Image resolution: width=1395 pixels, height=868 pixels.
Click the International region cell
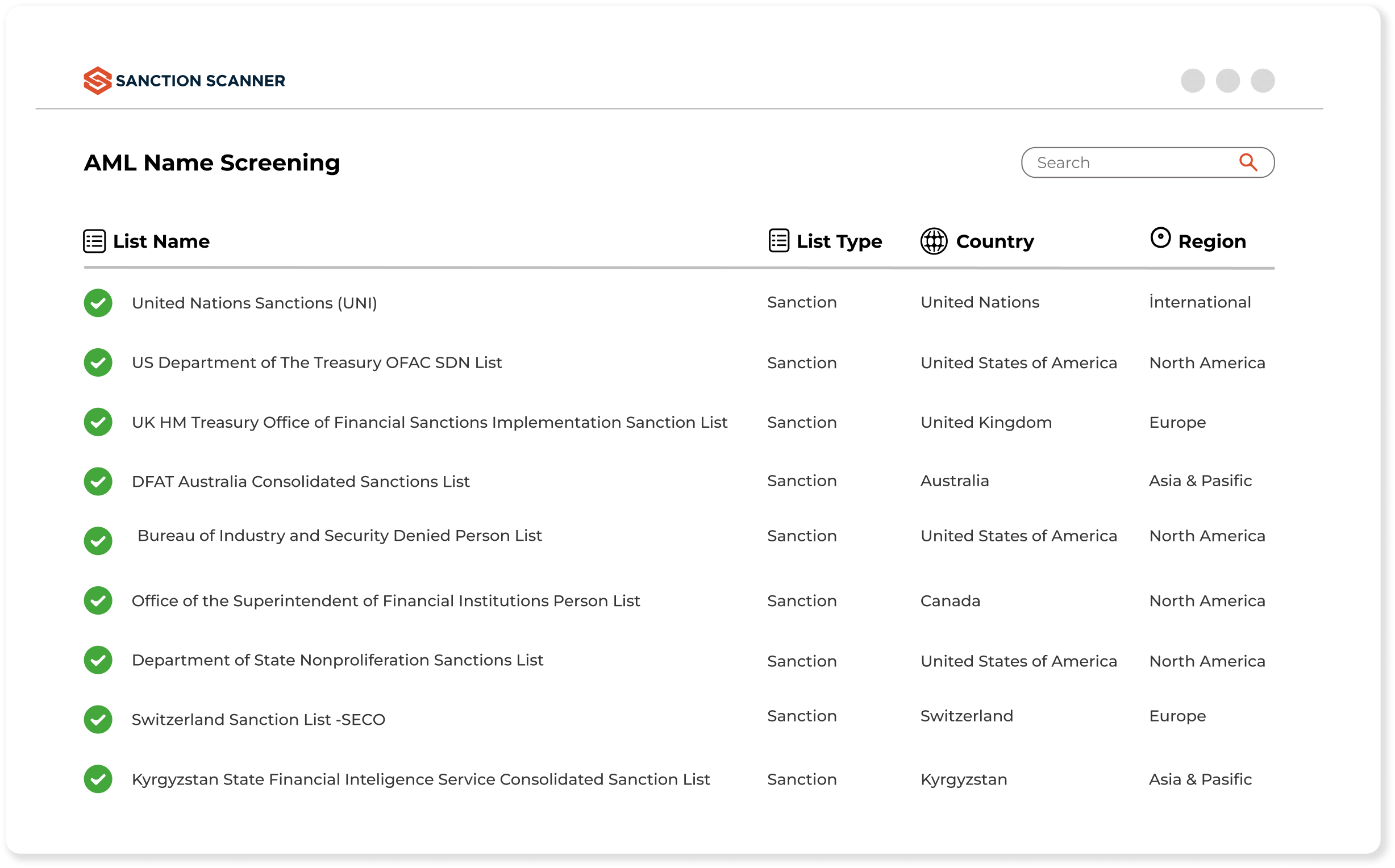pos(1200,302)
